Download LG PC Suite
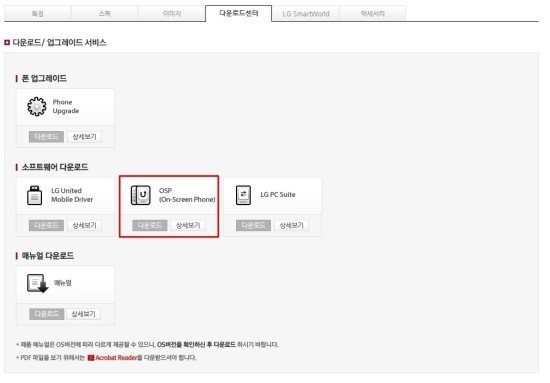The height and width of the screenshot is (383, 550). pyautogui.click(x=253, y=225)
